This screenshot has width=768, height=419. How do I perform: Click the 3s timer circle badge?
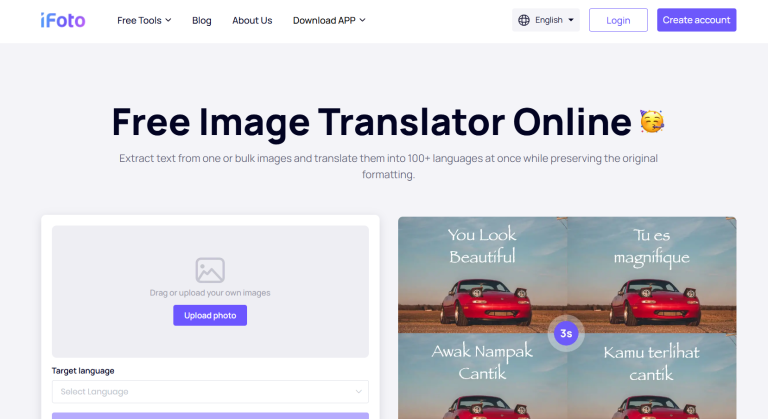tap(566, 333)
